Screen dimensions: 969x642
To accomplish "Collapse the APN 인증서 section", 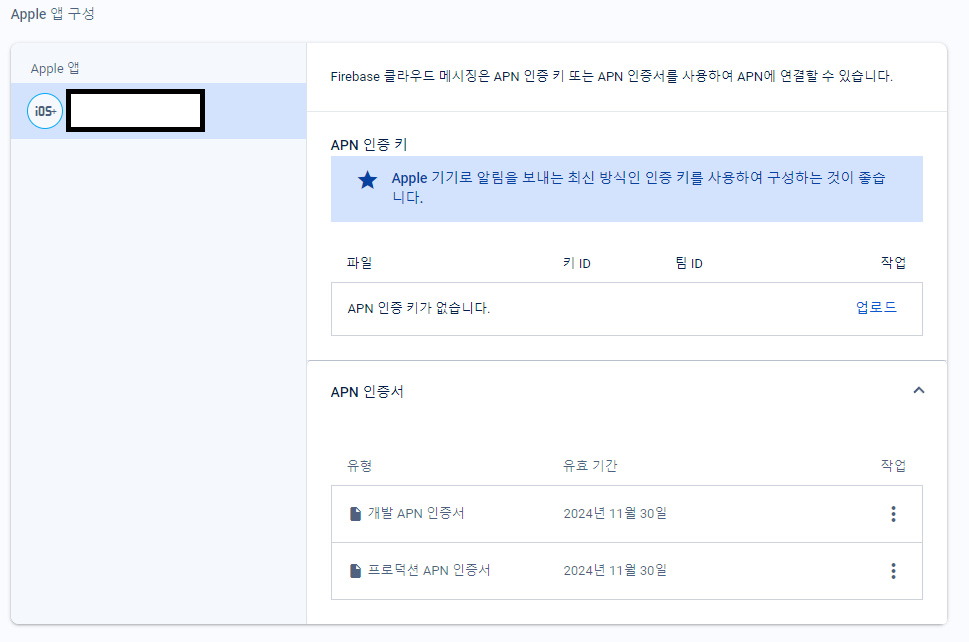I will [919, 391].
